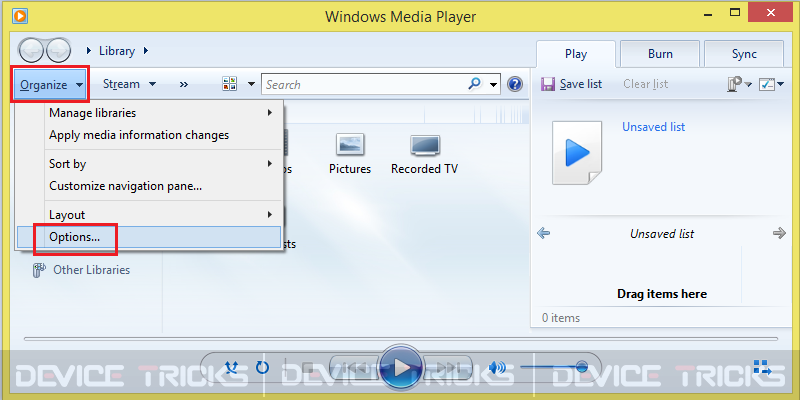Switch to the Play tab
800x400 pixels.
(x=576, y=54)
